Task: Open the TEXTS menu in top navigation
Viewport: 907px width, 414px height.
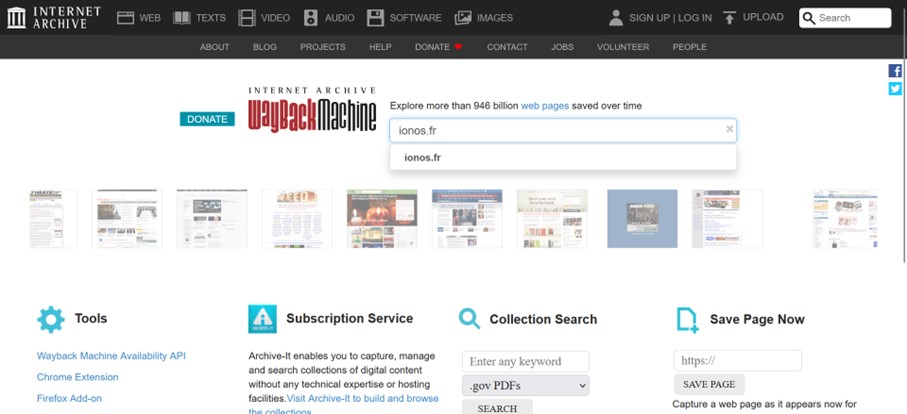Action: tap(199, 17)
